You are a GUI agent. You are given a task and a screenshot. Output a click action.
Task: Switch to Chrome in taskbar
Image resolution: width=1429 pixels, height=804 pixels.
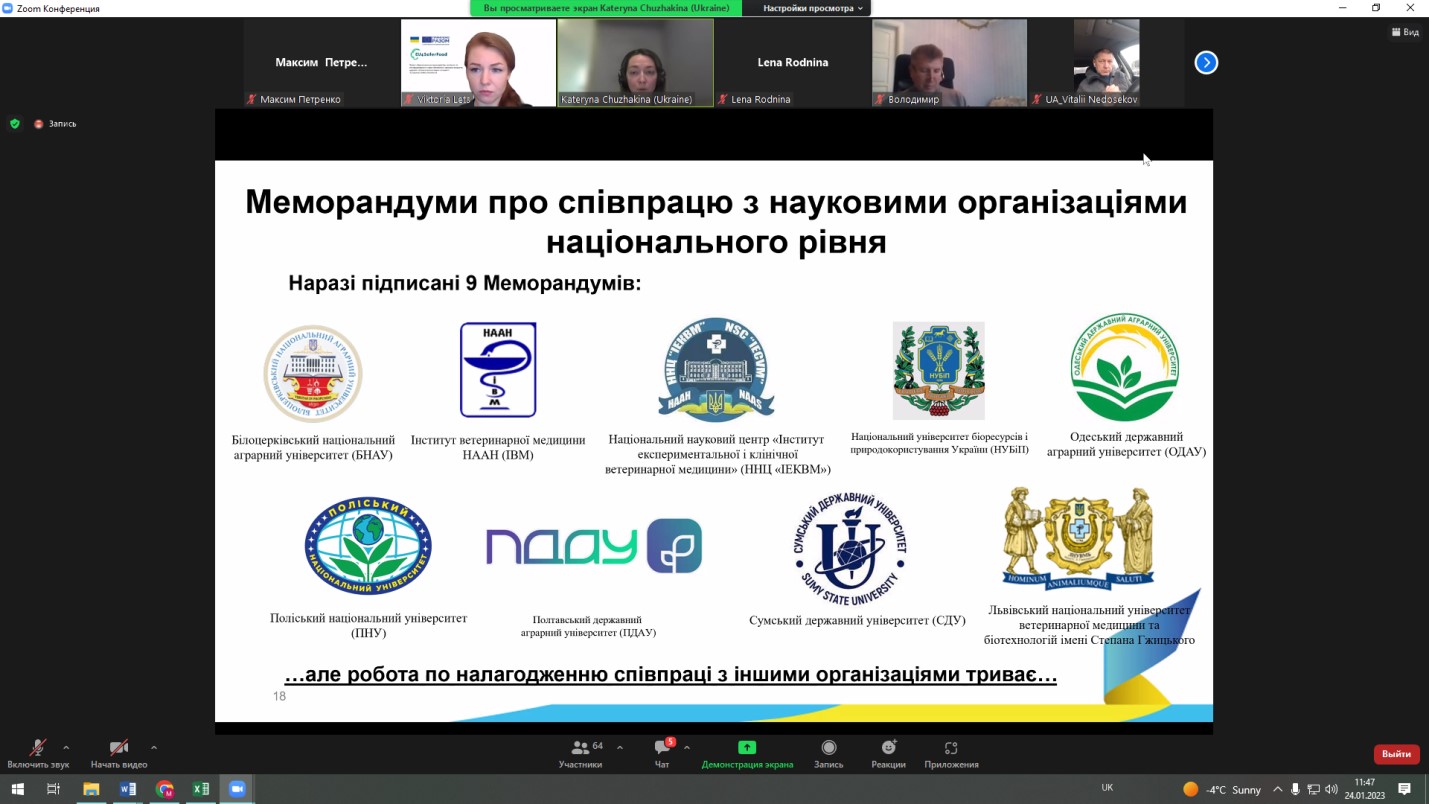click(165, 789)
